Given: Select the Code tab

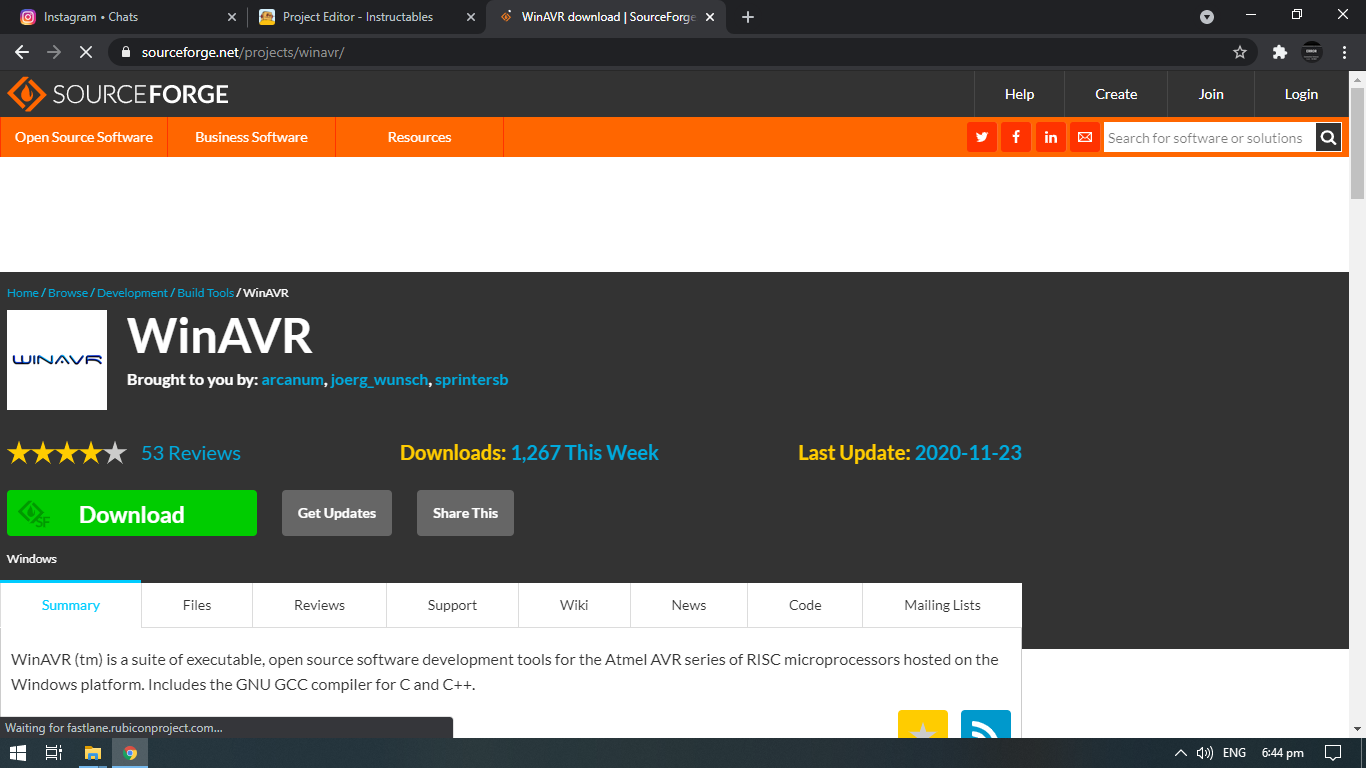Looking at the screenshot, I should 805,605.
